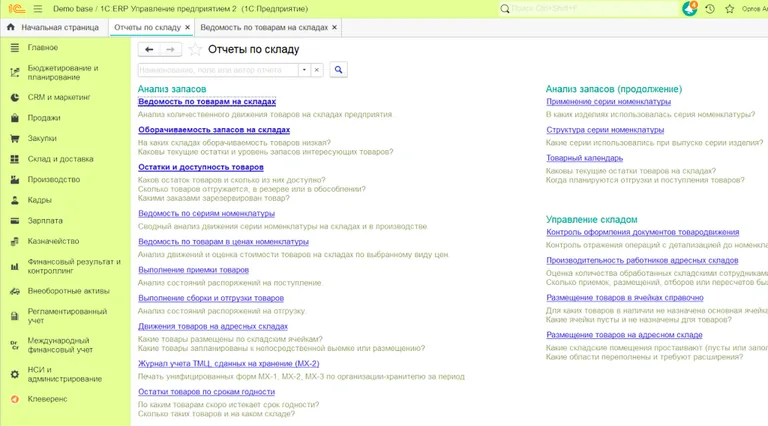
Task: Close the Отчеты по складу tab
Action: (185, 27)
